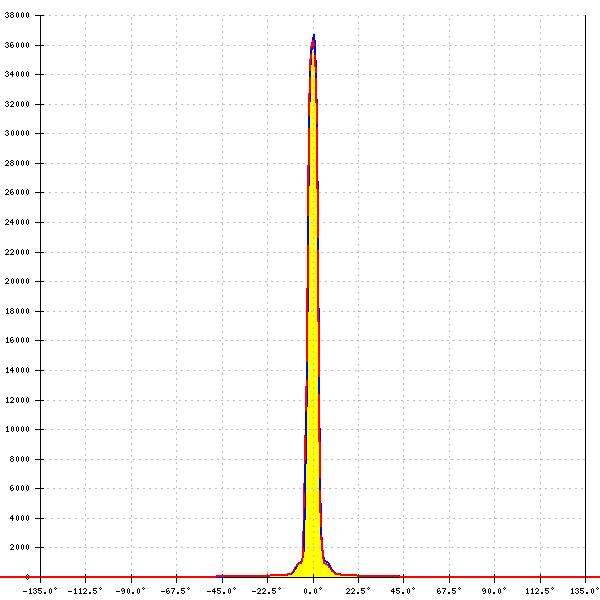The image size is (600, 600).
Task: Select the 34000 y-axis value
Action: 17,74
